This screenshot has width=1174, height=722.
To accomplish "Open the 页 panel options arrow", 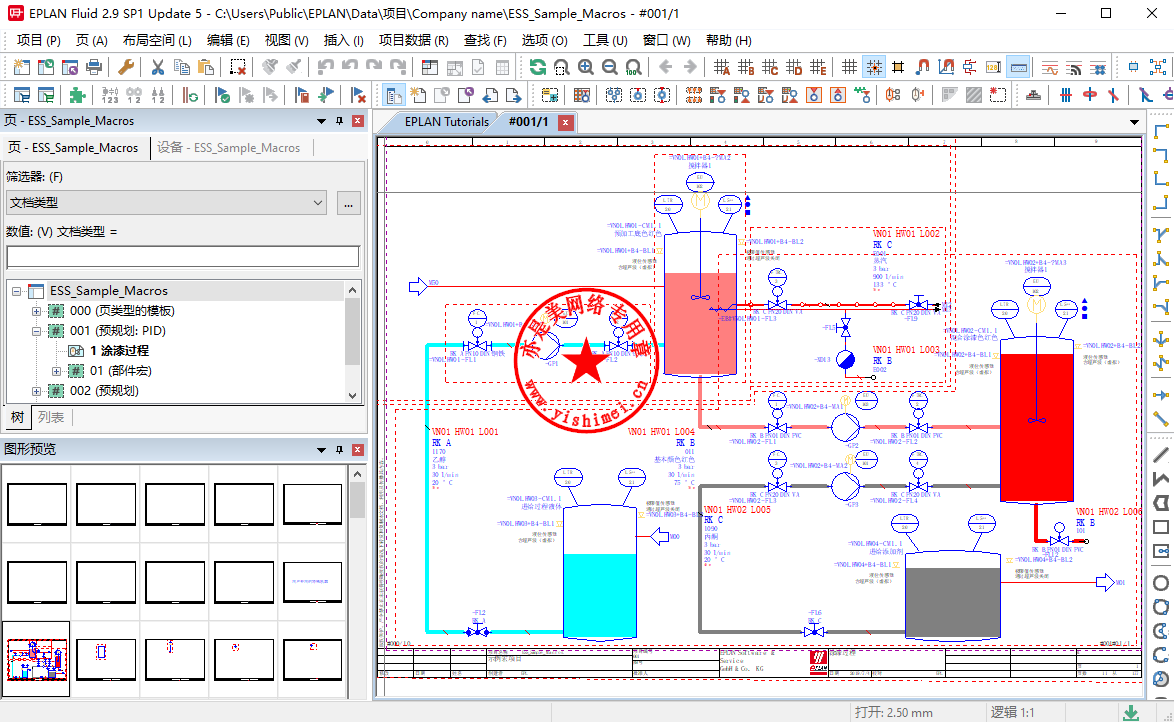I will click(321, 121).
